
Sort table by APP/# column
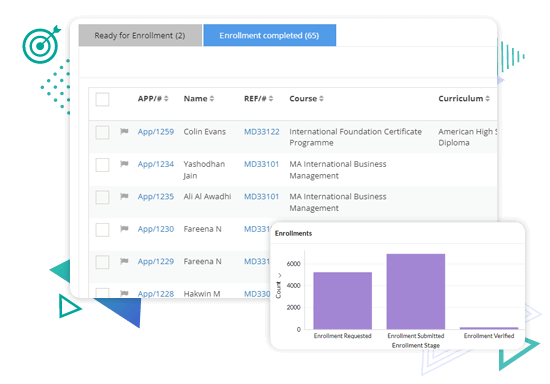pyautogui.click(x=153, y=99)
